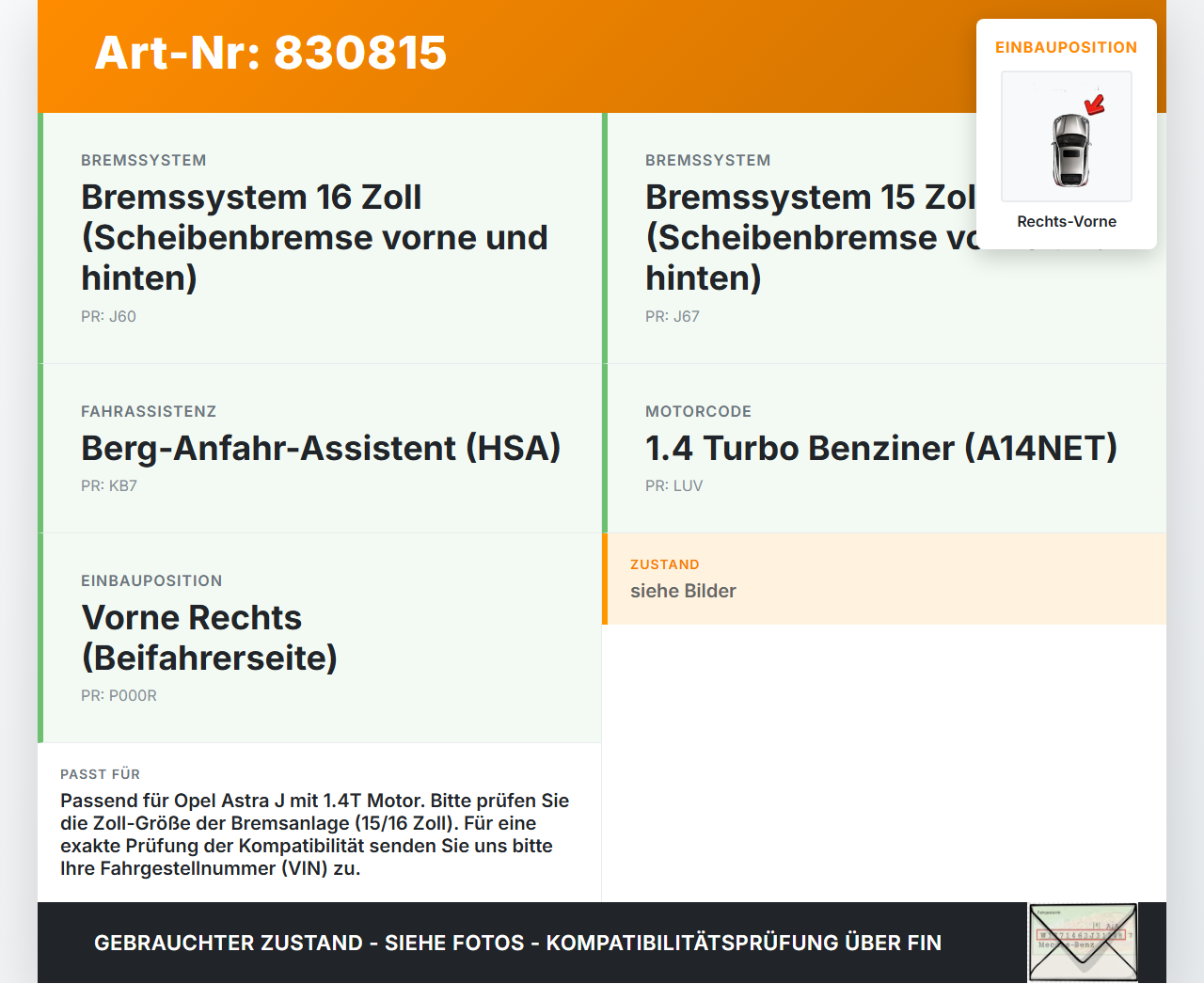
Task: Select the "Bremssystem 16 Zoll" heading
Action: click(314, 237)
